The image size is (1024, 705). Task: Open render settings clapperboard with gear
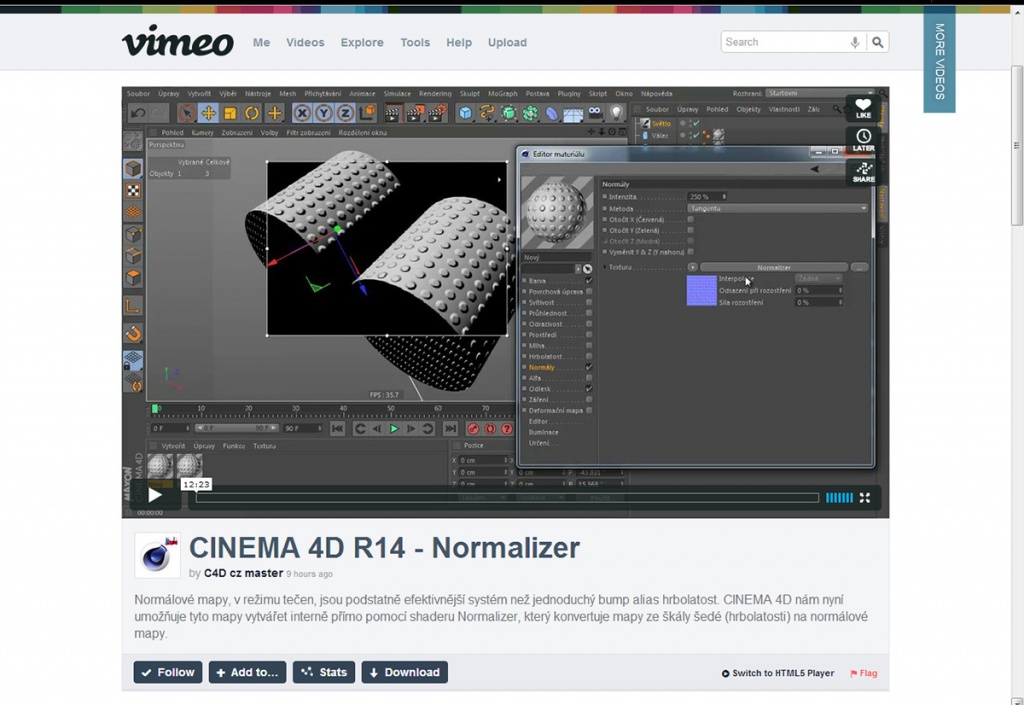437,114
